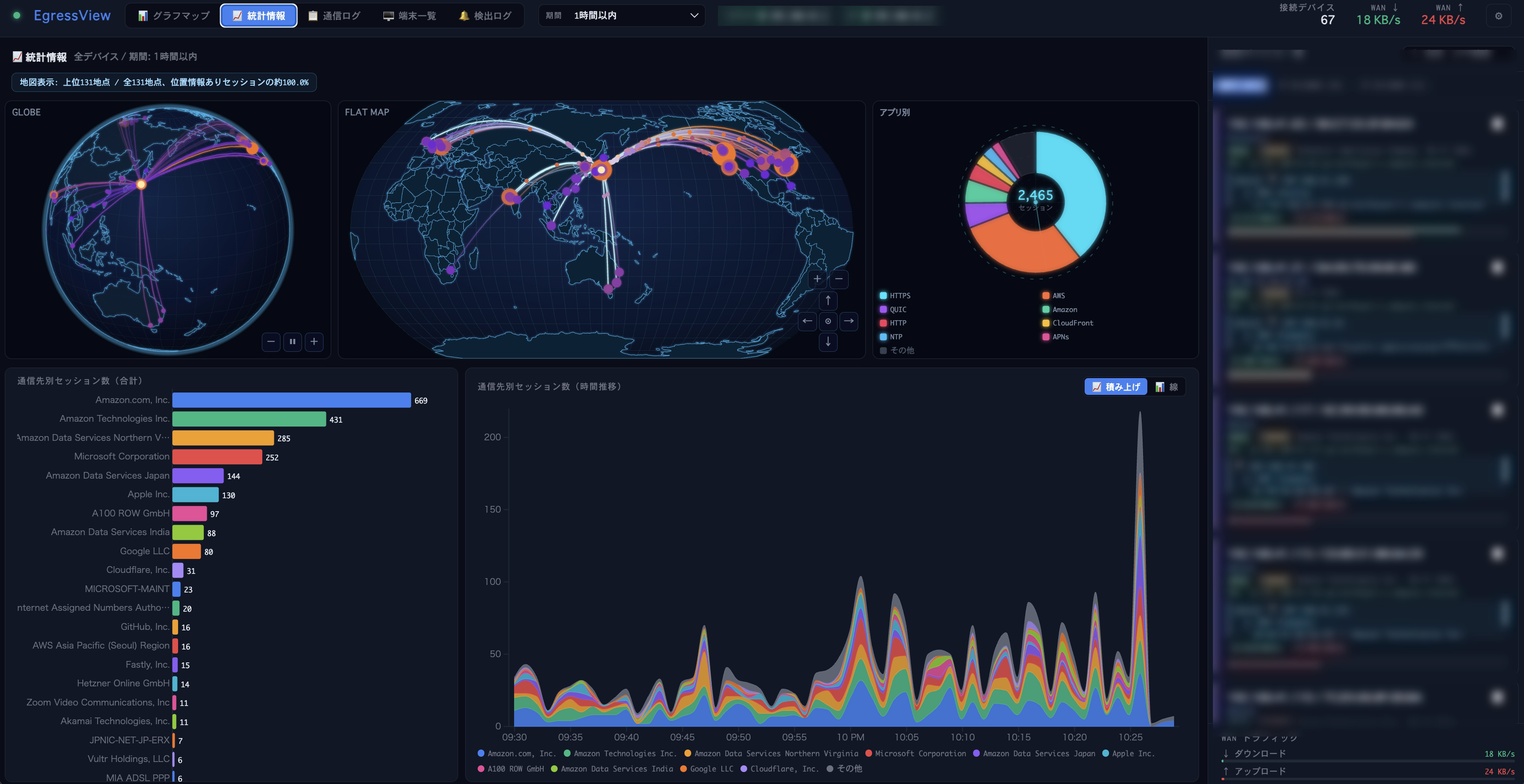
Task: Toggle Microsoft Corporation series in time legend
Action: click(x=915, y=753)
